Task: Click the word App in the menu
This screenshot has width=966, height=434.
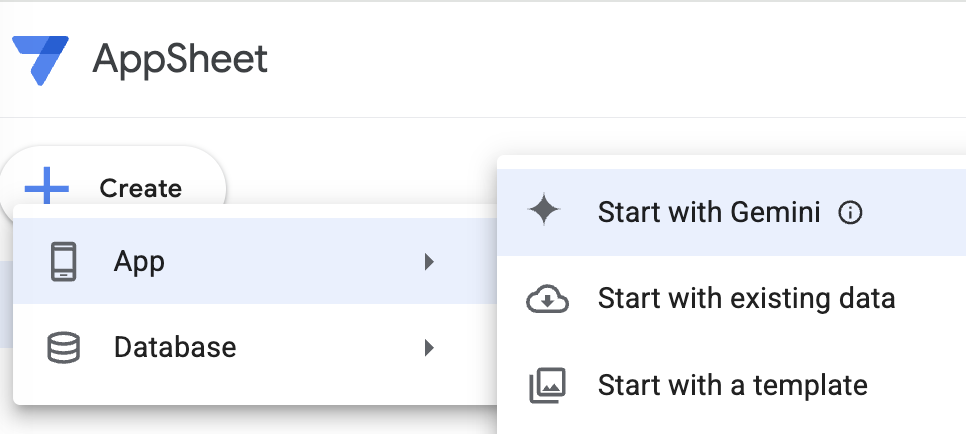Action: point(139,262)
